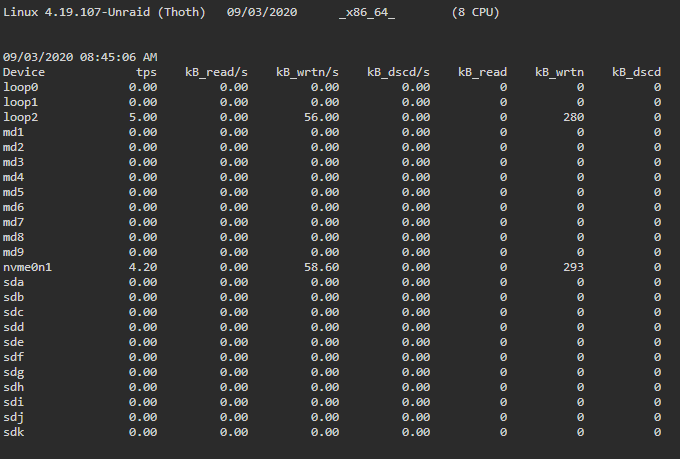Viewport: 680px width, 459px height.
Task: Select the device name "sdf"
Action: (x=13, y=357)
